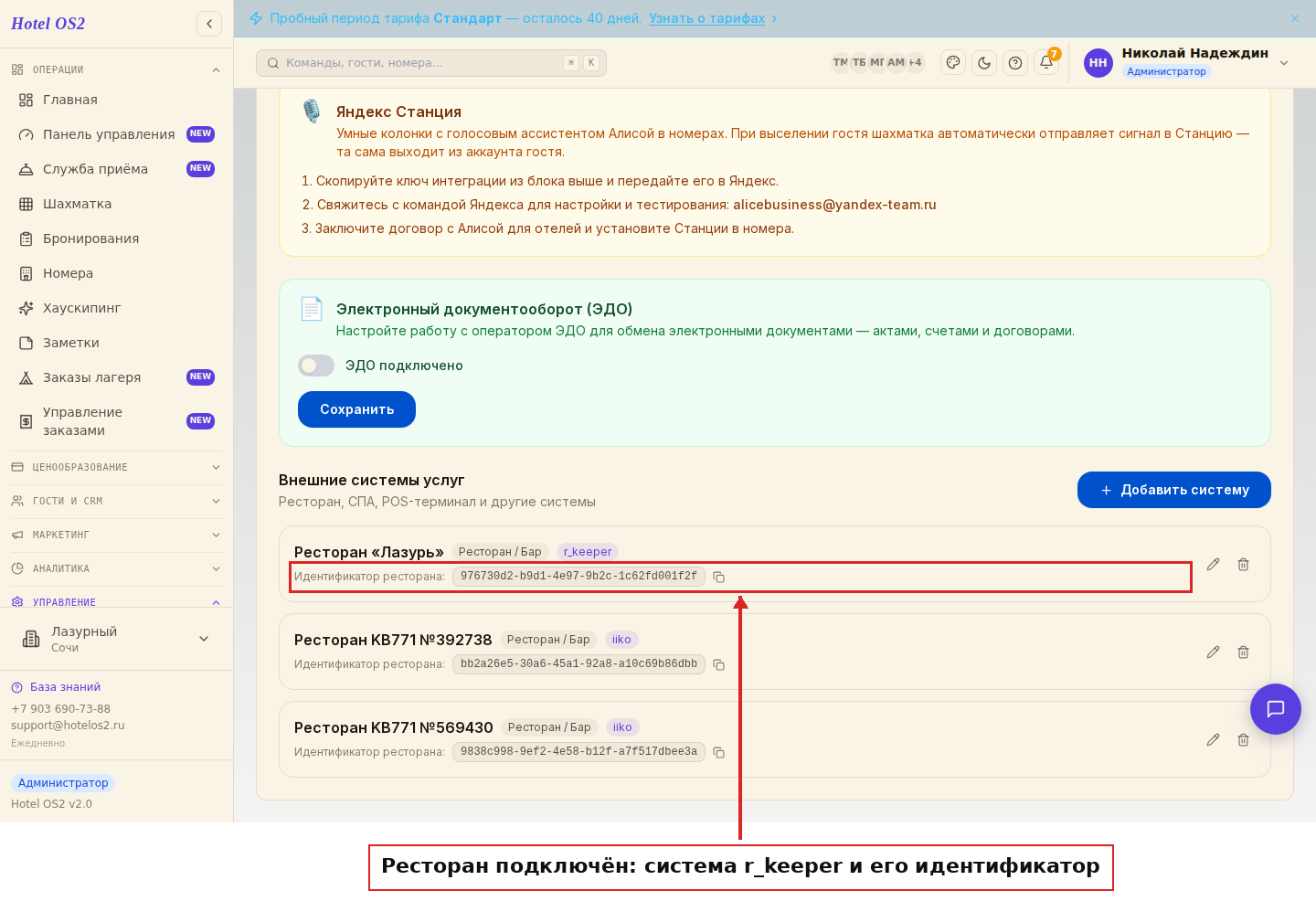Open Номера in sidebar

(x=116, y=273)
